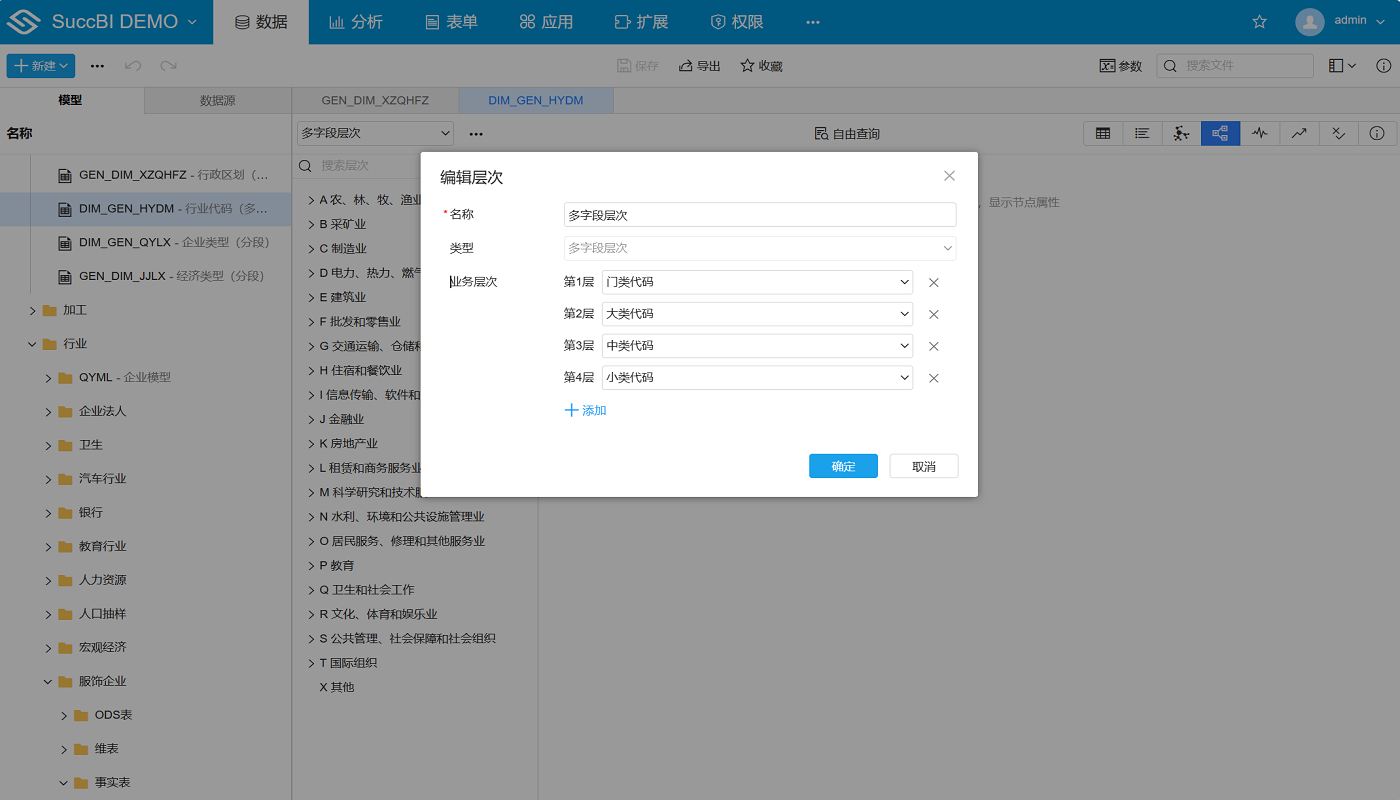Viewport: 1400px width, 800px height.
Task: Open the 第3层 中类代码 dropdown
Action: tap(757, 346)
